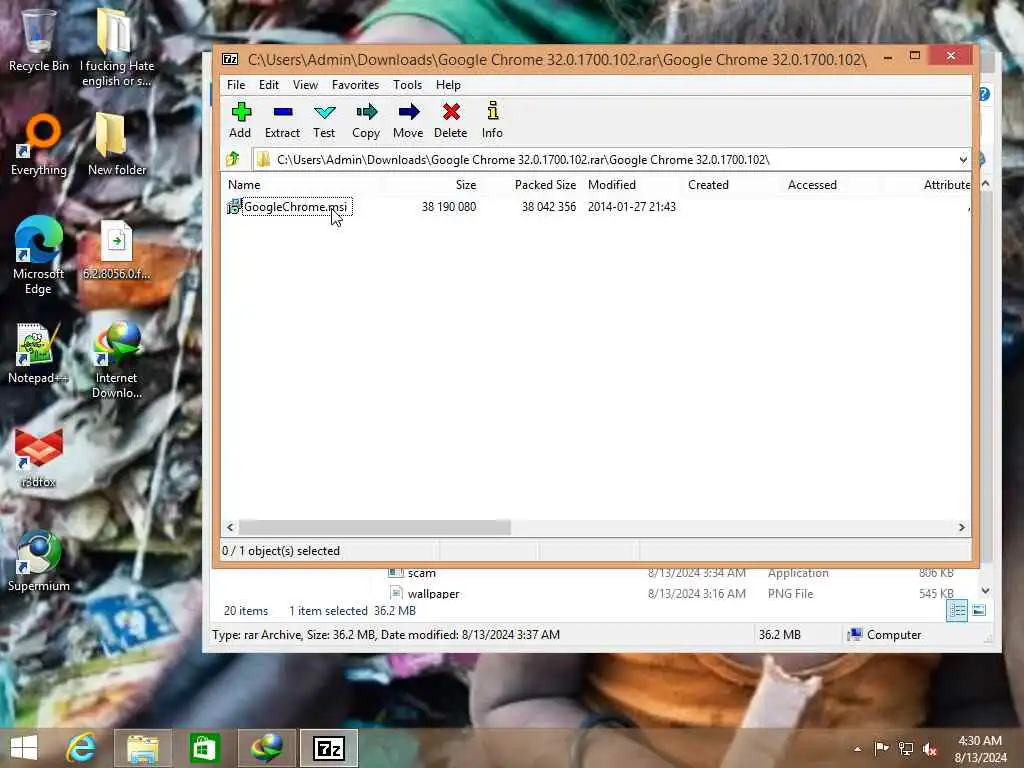Select the New folder desktop icon
The width and height of the screenshot is (1024, 768).
click(x=117, y=145)
